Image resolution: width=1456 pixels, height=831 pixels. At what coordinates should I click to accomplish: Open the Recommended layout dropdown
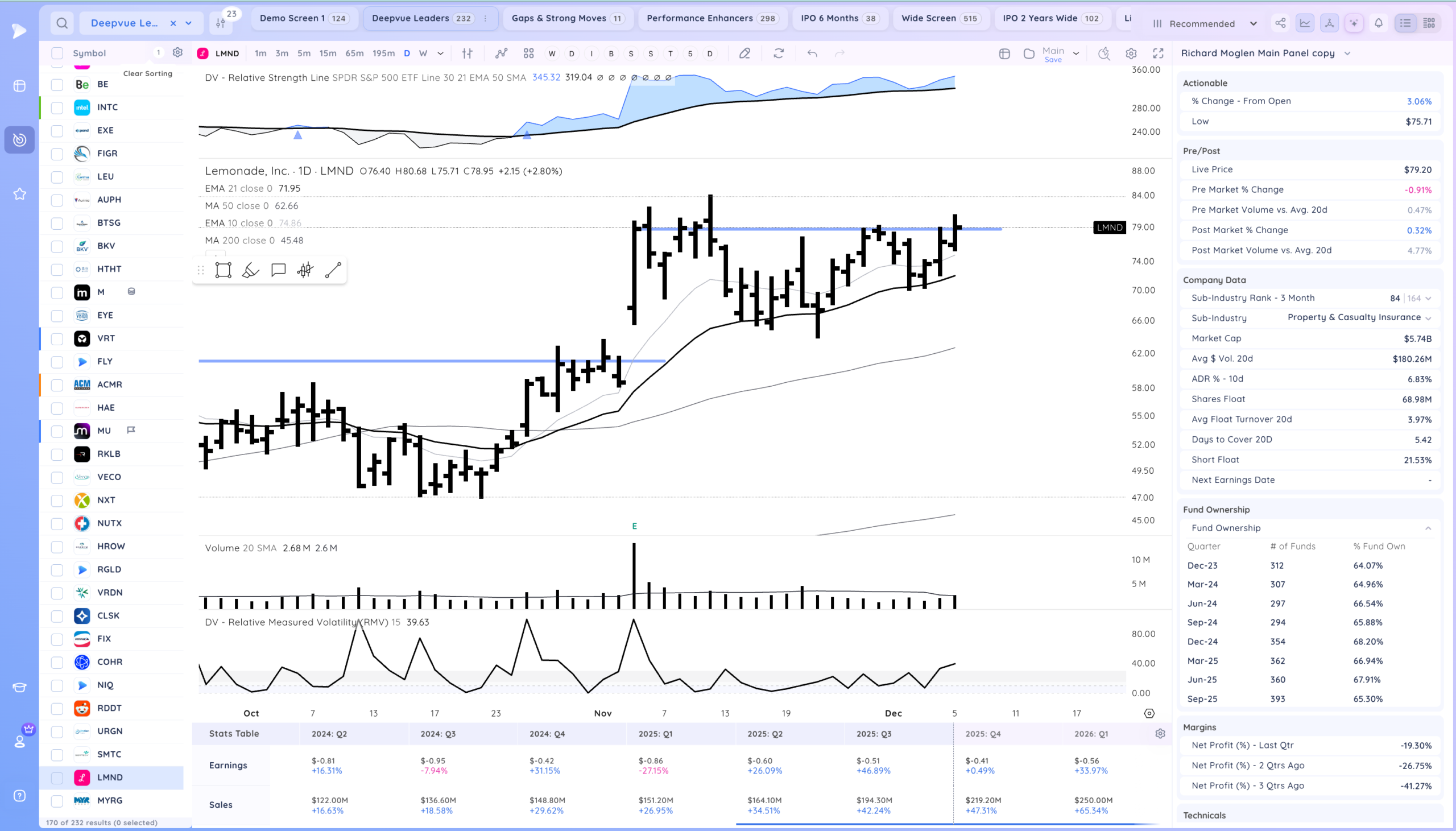click(1205, 23)
